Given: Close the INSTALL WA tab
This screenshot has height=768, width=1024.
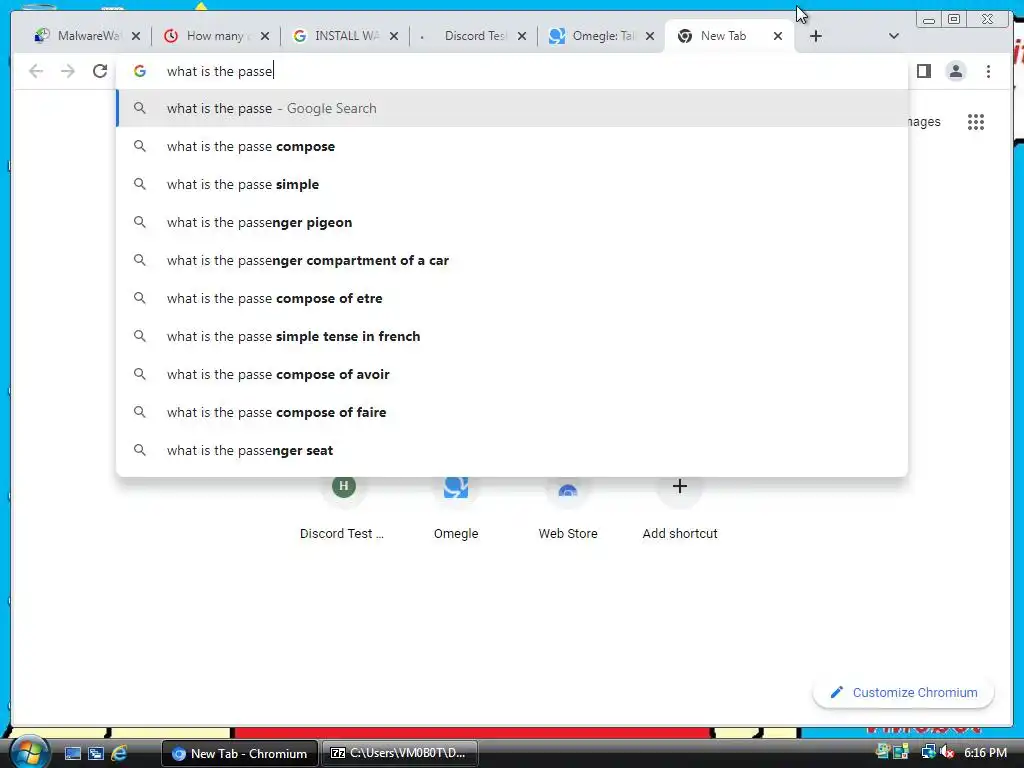Looking at the screenshot, I should pyautogui.click(x=394, y=37).
